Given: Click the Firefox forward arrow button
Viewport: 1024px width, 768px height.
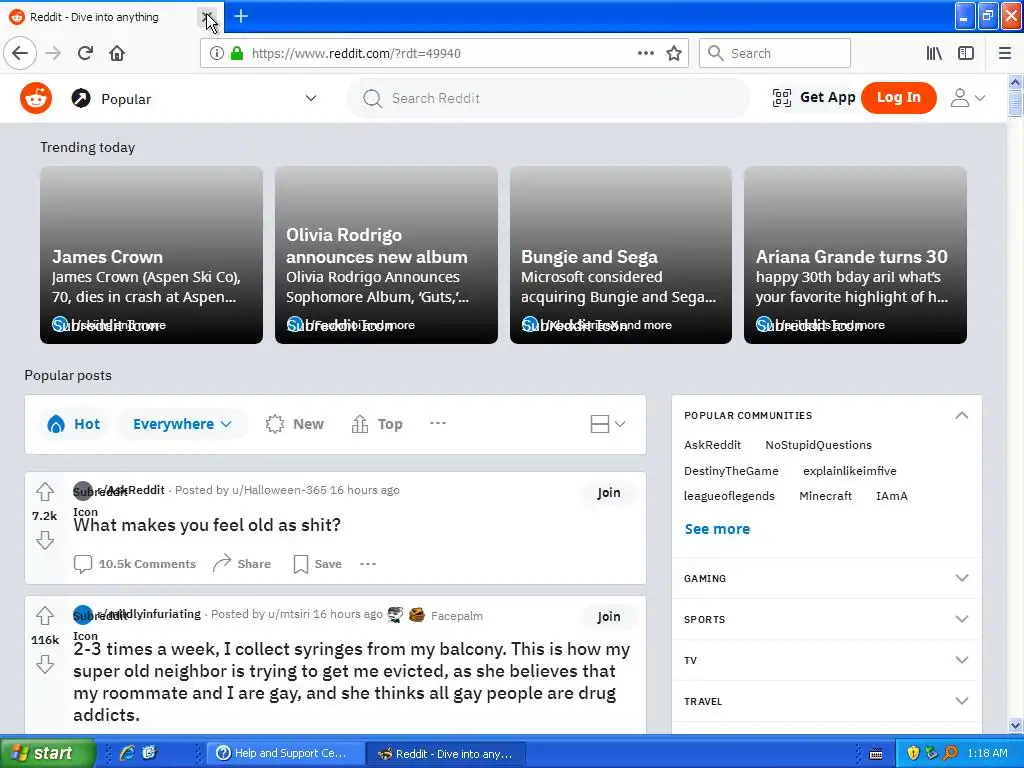Looking at the screenshot, I should pyautogui.click(x=53, y=53).
